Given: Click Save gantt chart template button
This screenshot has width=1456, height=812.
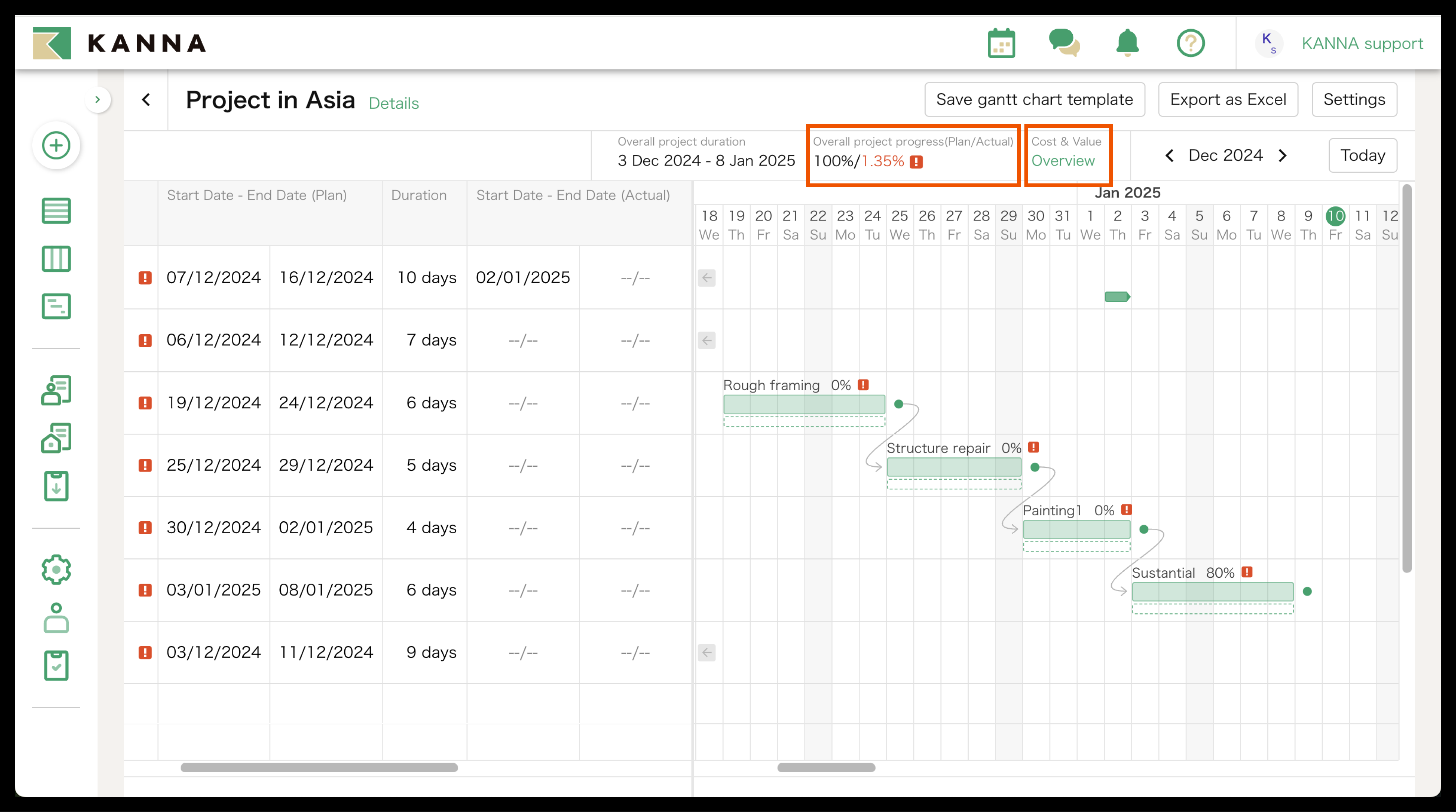Looking at the screenshot, I should coord(1034,100).
